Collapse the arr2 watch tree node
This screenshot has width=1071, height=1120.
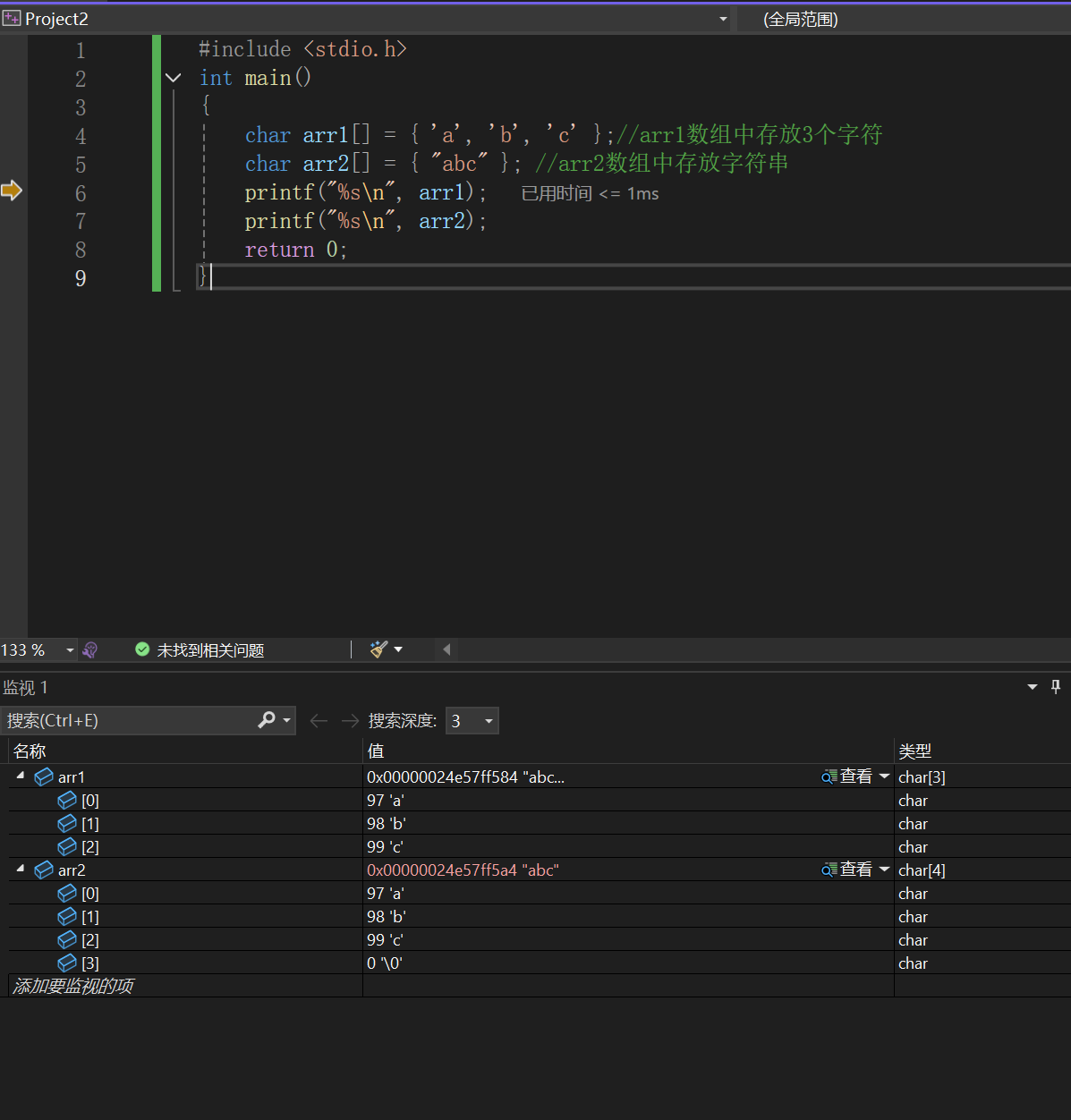click(21, 869)
